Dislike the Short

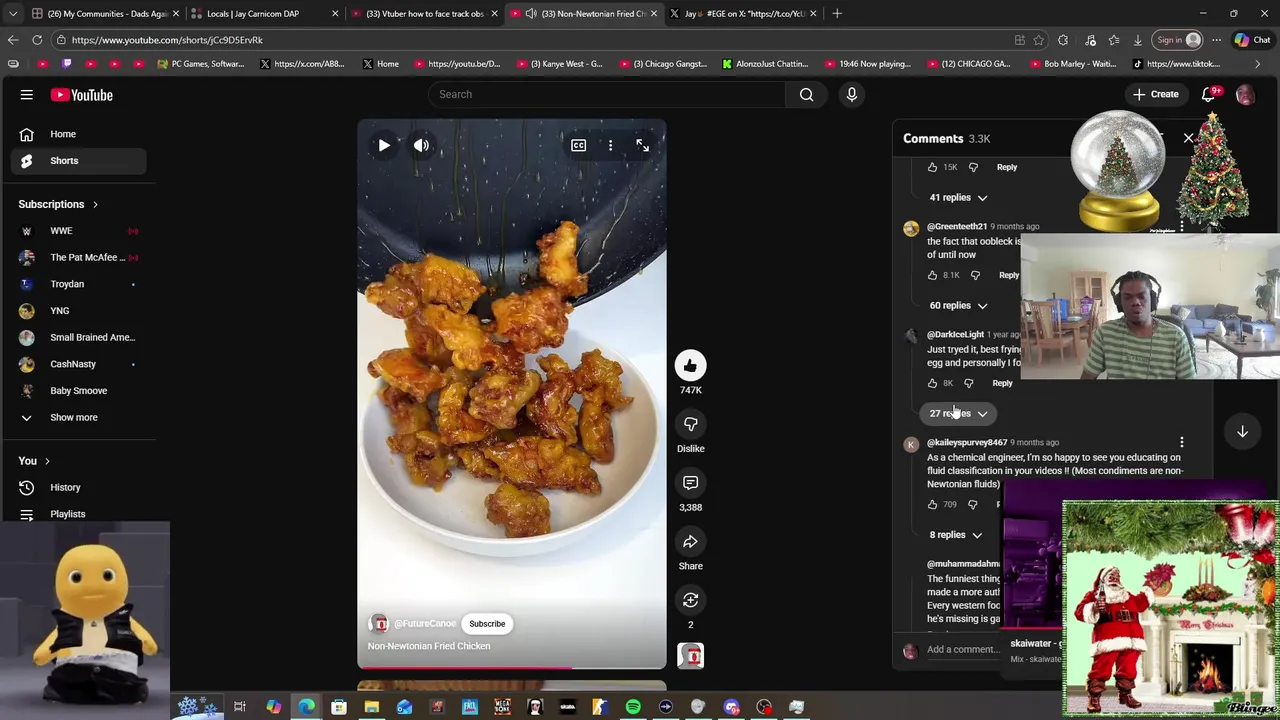pos(690,425)
